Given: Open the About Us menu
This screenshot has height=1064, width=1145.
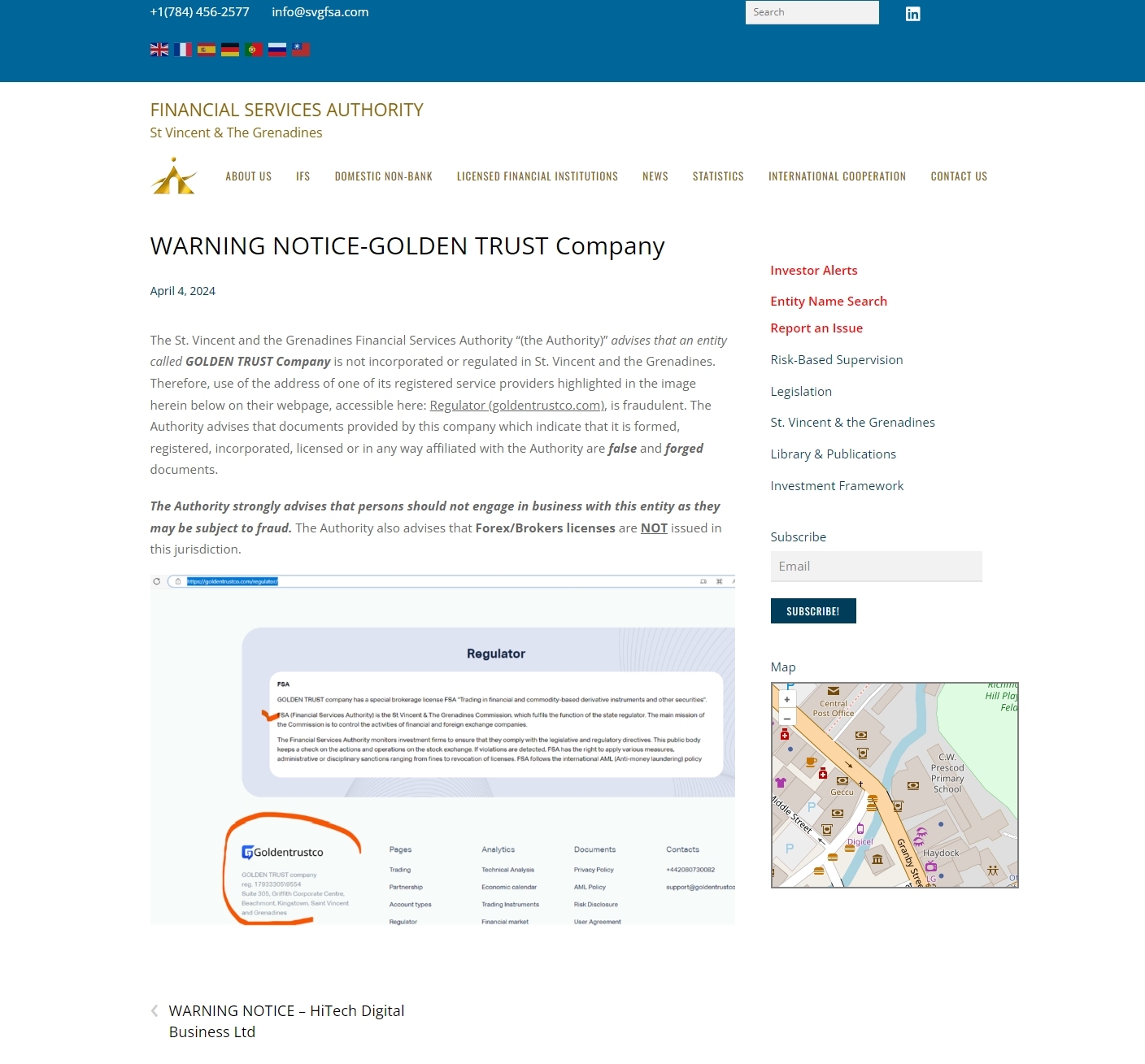Looking at the screenshot, I should click(248, 176).
